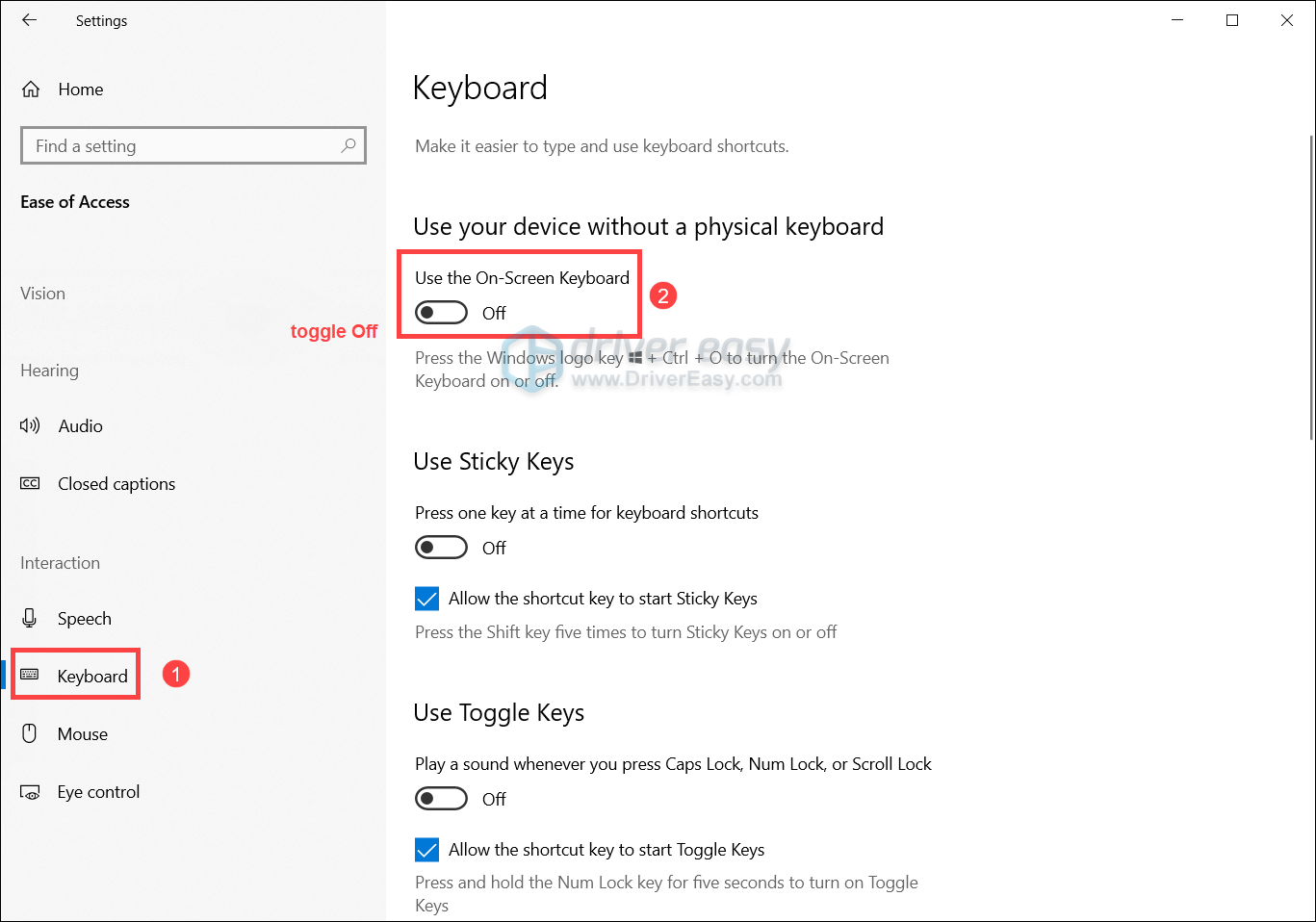
Task: Open Eye control via its eye icon
Action: (30, 790)
